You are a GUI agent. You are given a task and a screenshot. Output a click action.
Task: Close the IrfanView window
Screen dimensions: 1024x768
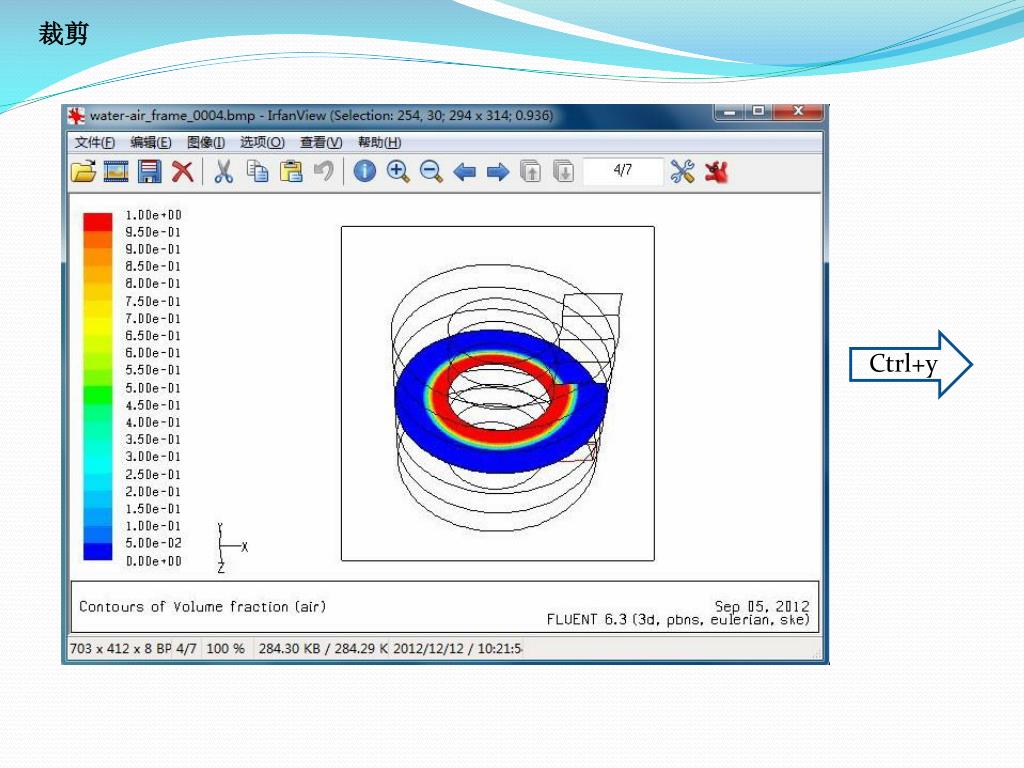(x=798, y=112)
